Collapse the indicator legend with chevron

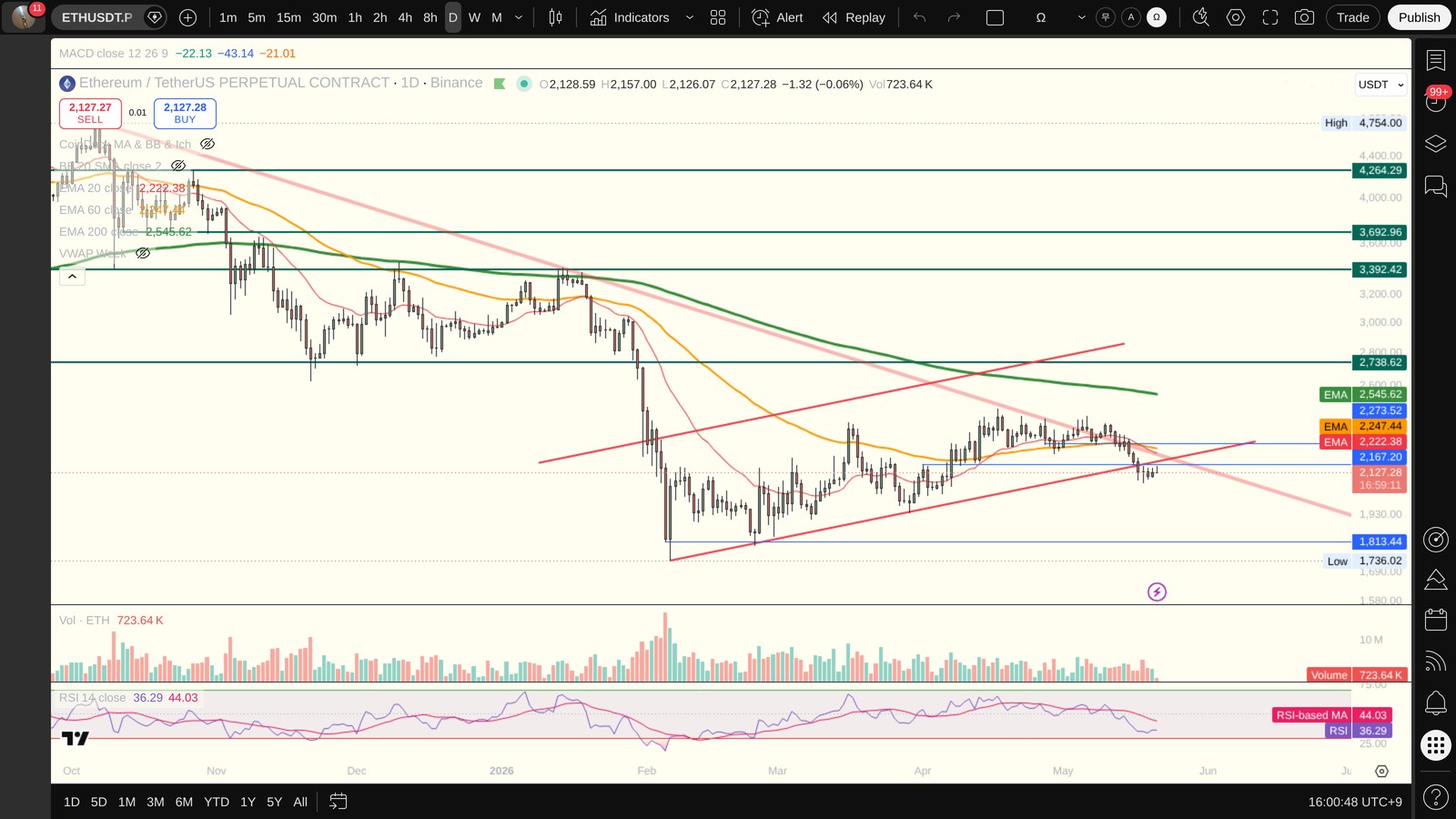(72, 276)
